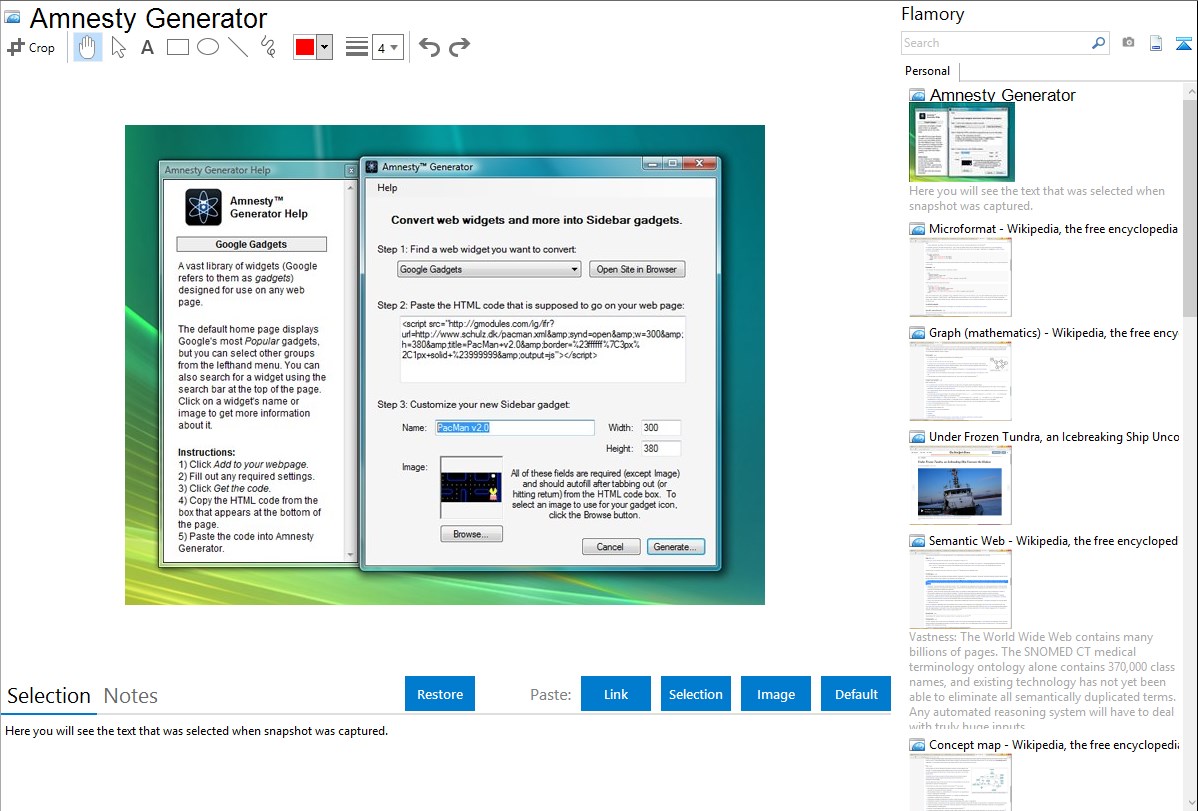Click the Paste Default button
Image resolution: width=1198 pixels, height=811 pixels.
click(856, 694)
